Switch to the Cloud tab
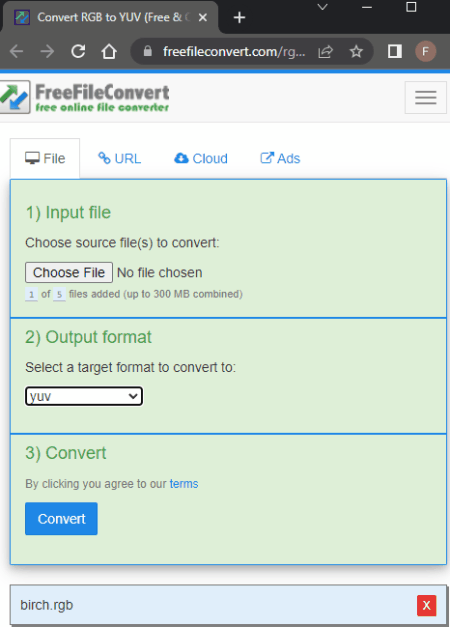 coord(201,158)
